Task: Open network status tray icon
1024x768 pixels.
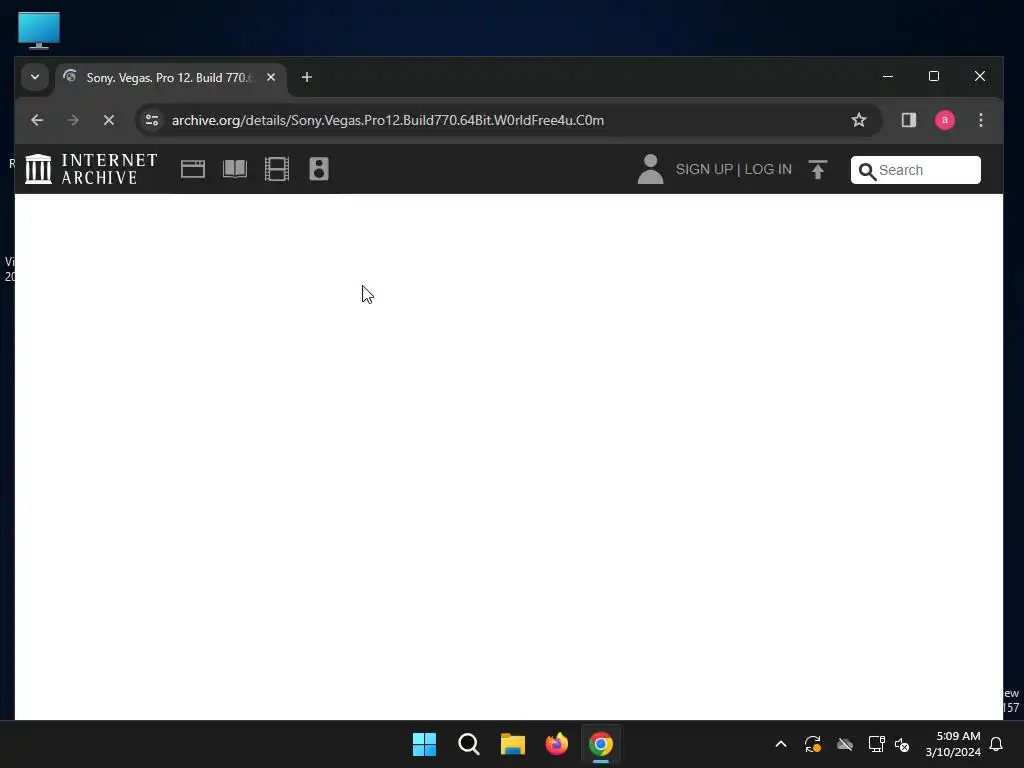Action: (876, 744)
